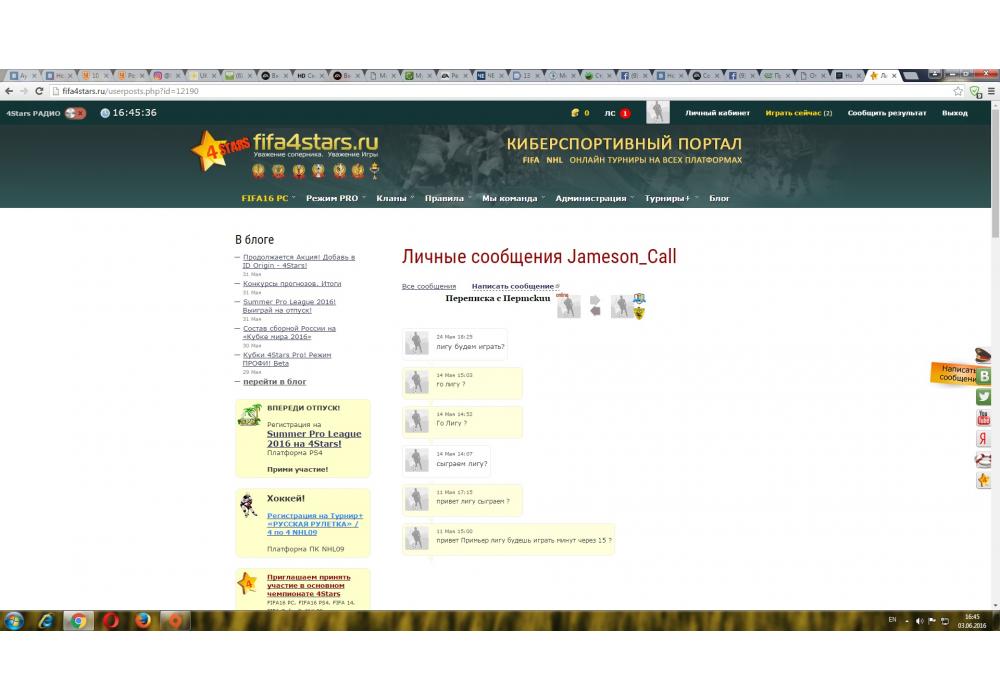Open Opera from the Windows taskbar

pyautogui.click(x=110, y=621)
